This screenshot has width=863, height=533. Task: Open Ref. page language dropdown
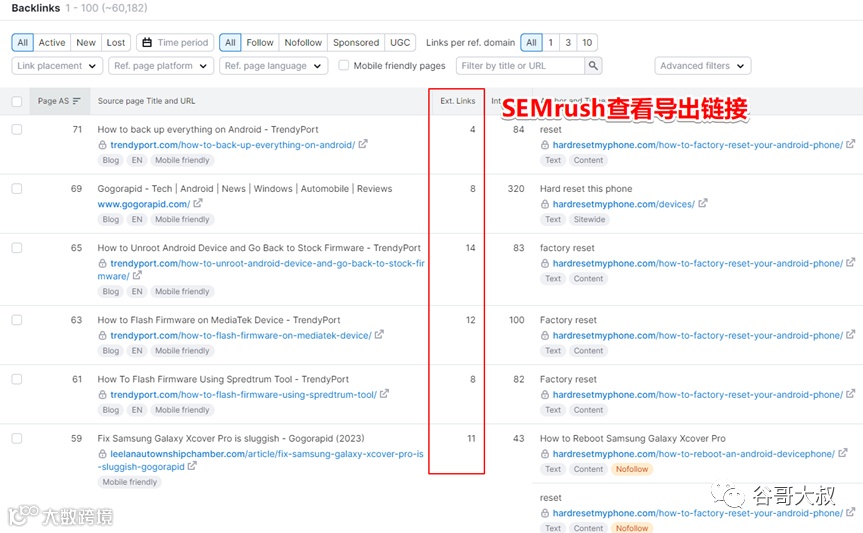tap(274, 66)
